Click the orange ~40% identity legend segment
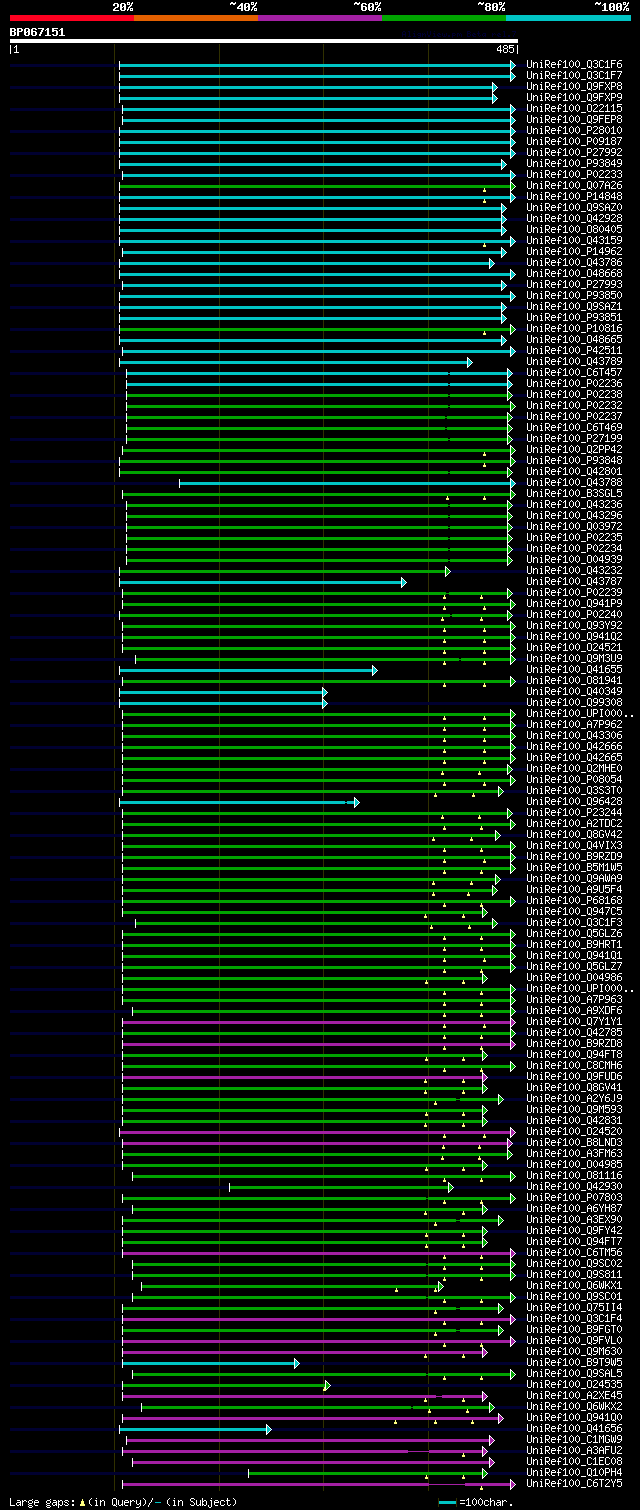This screenshot has height=1510, width=640. (x=196, y=18)
